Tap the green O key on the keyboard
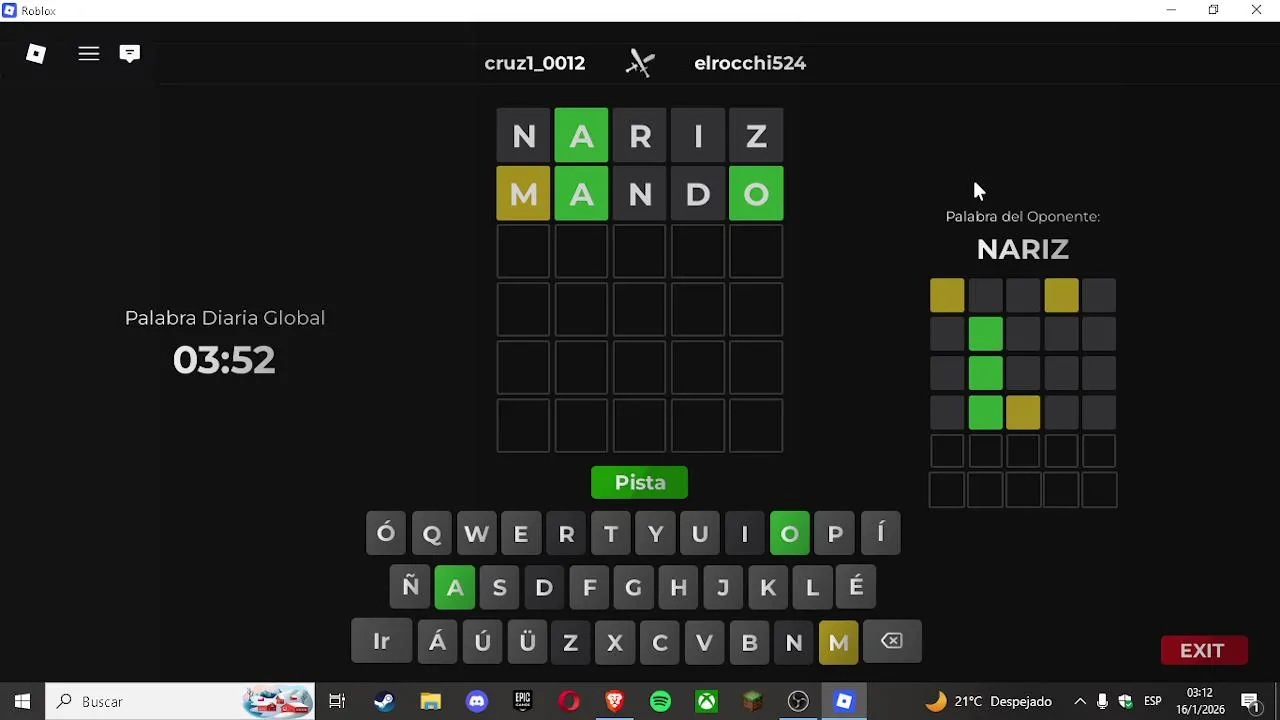The image size is (1280, 720). click(790, 534)
